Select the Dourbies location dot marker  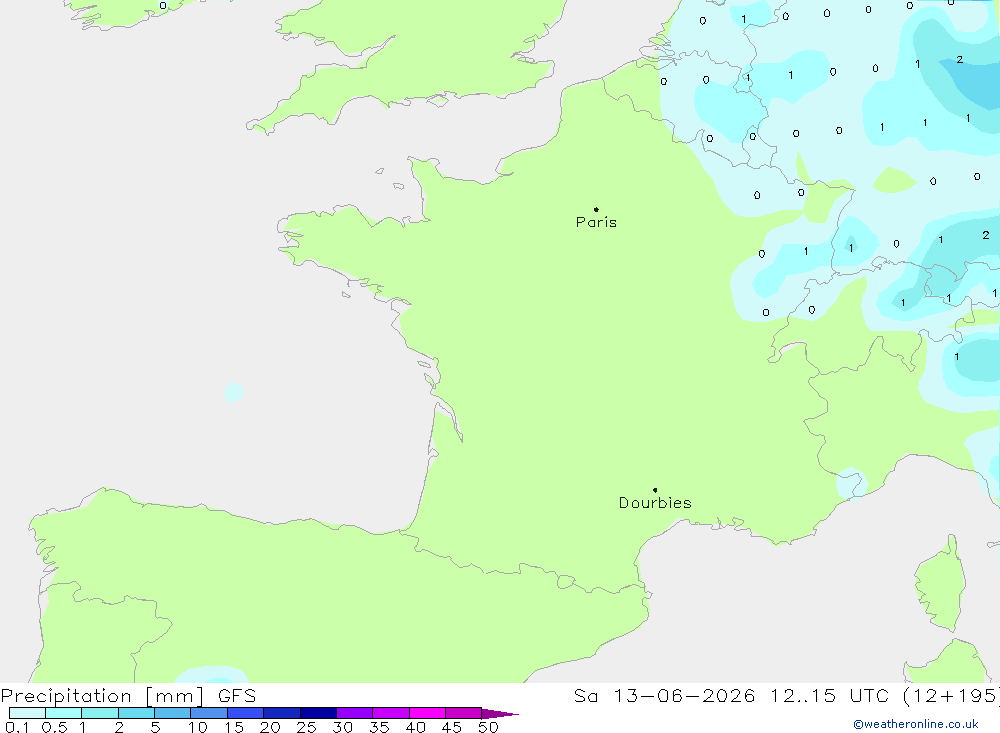[655, 490]
